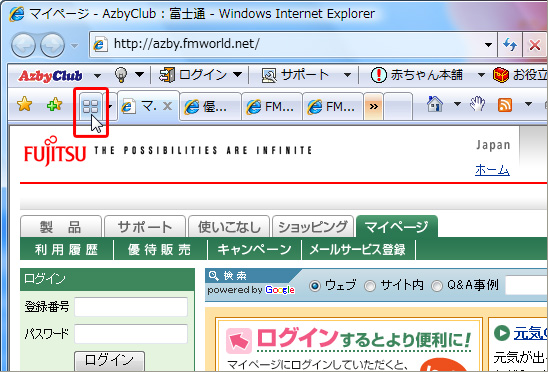The image size is (548, 372).
Task: Click the サポート toolbar button
Action: point(295,75)
